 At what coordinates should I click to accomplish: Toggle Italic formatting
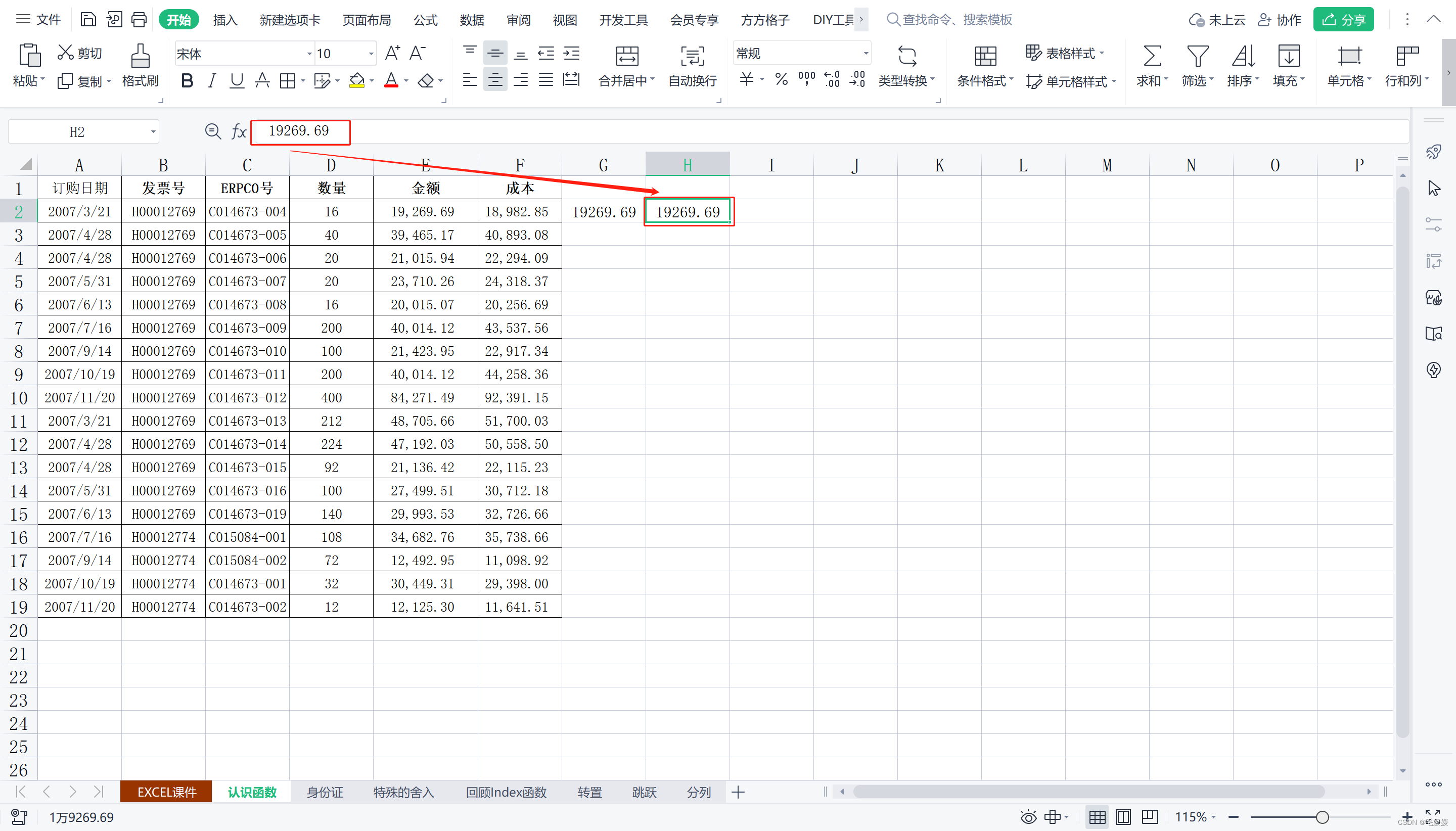[212, 80]
